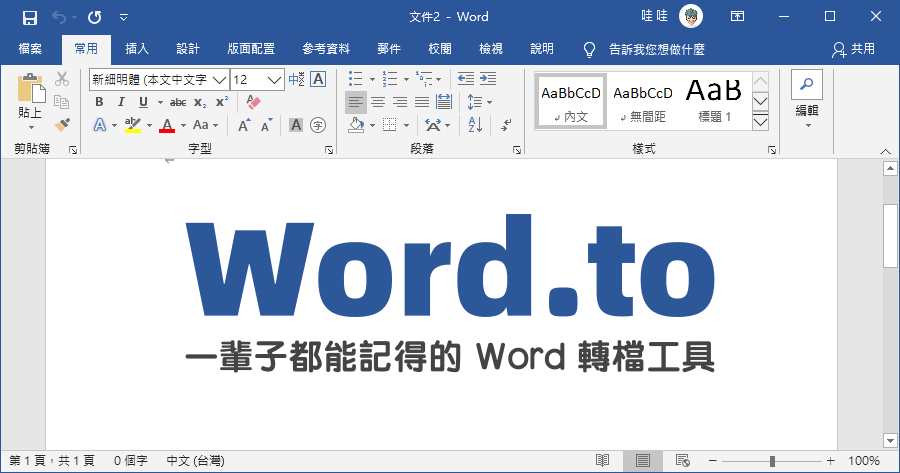Toggle strikethrough formatting
900x473 pixels.
(x=178, y=102)
